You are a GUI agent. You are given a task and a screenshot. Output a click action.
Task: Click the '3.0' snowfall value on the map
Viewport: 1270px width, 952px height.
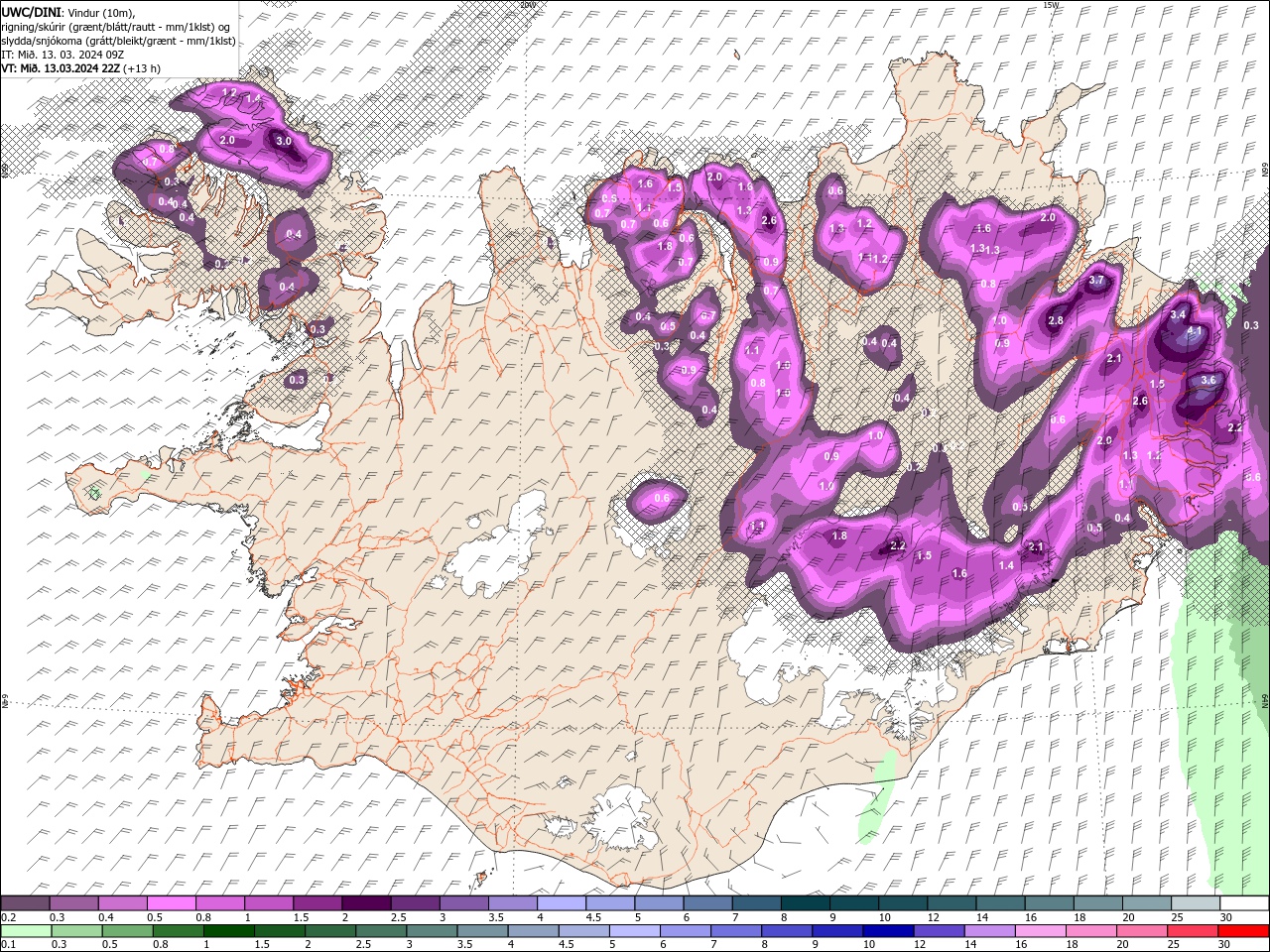pyautogui.click(x=284, y=141)
